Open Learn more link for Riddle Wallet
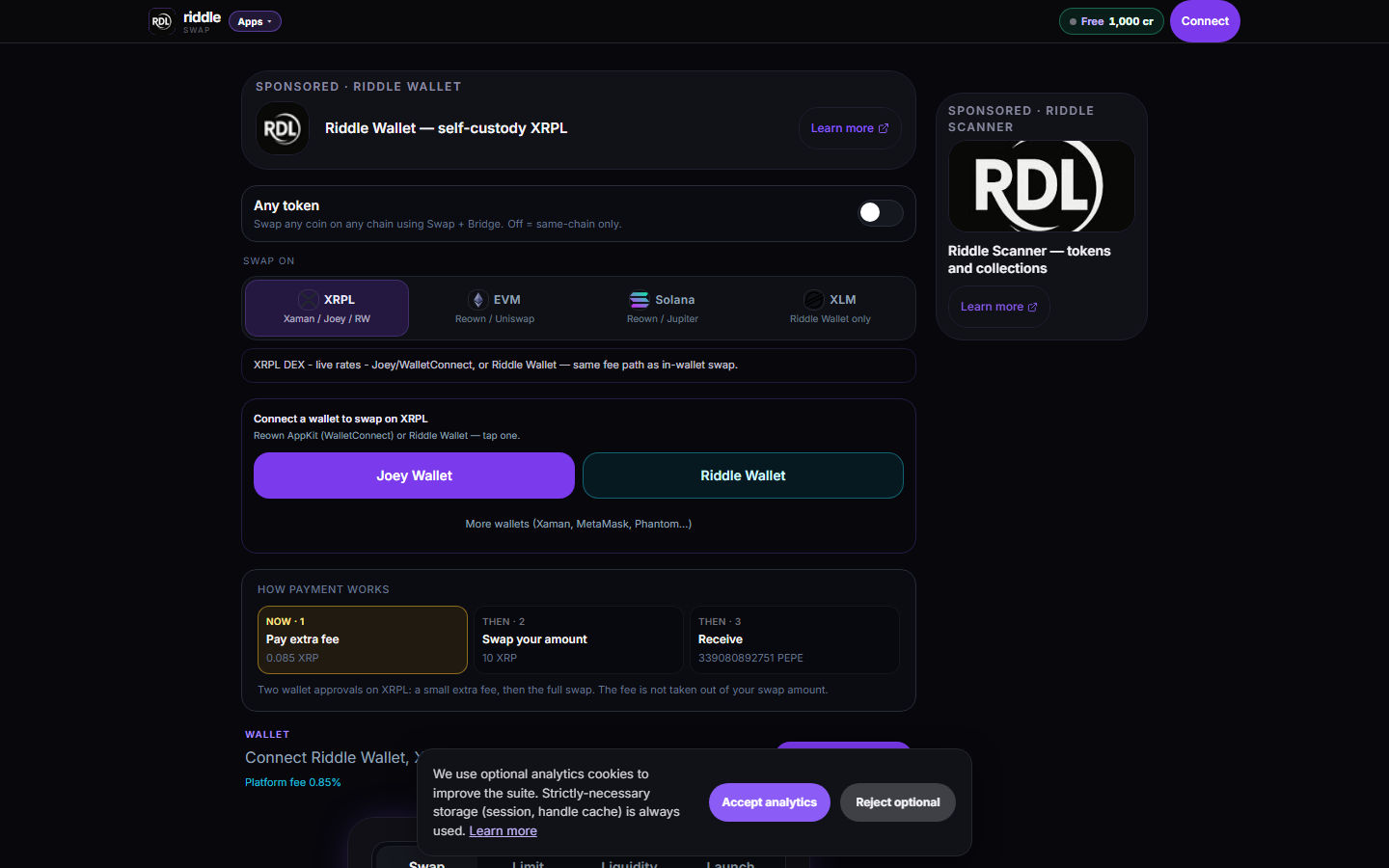The height and width of the screenshot is (868, 1389). [x=850, y=128]
